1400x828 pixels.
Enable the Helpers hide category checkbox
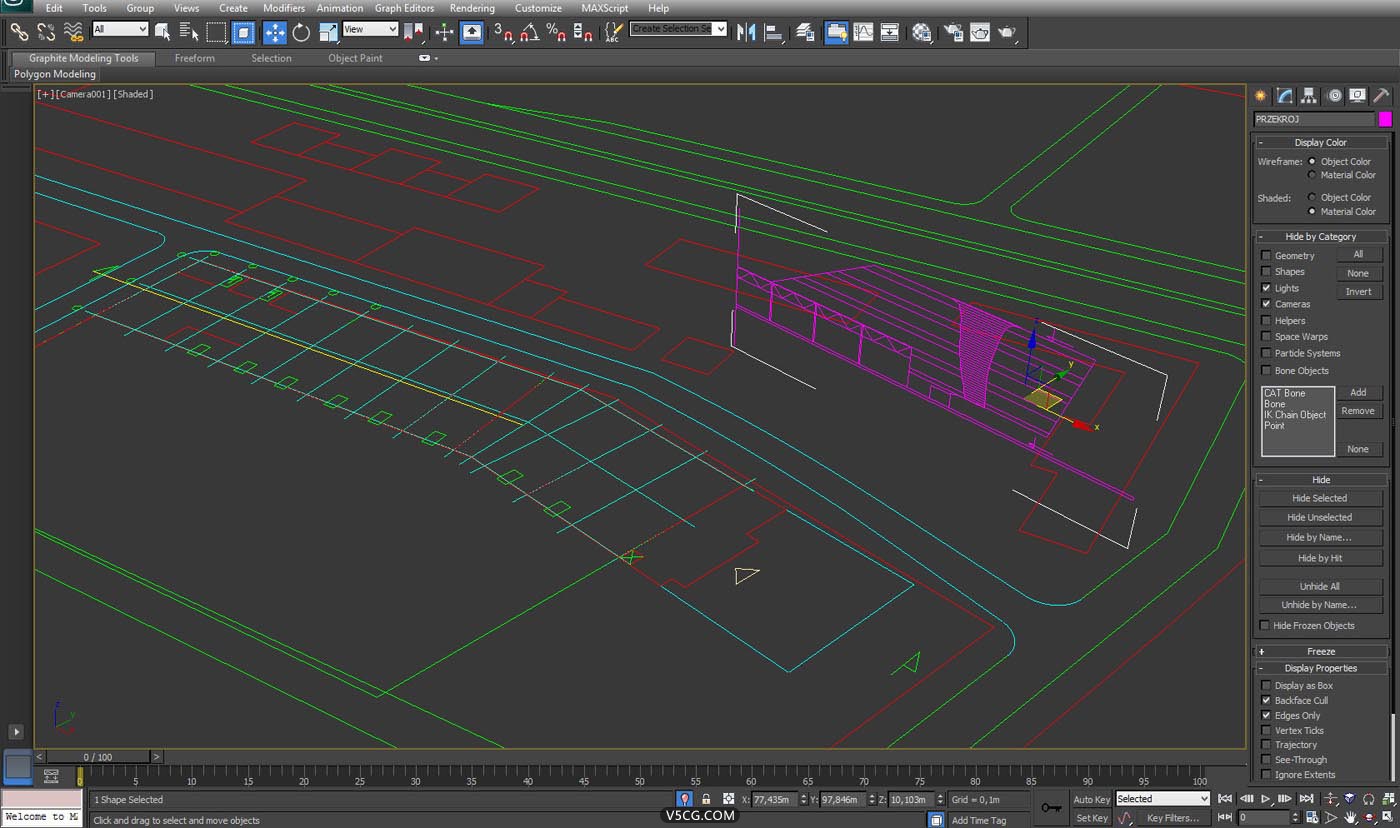click(x=1266, y=320)
